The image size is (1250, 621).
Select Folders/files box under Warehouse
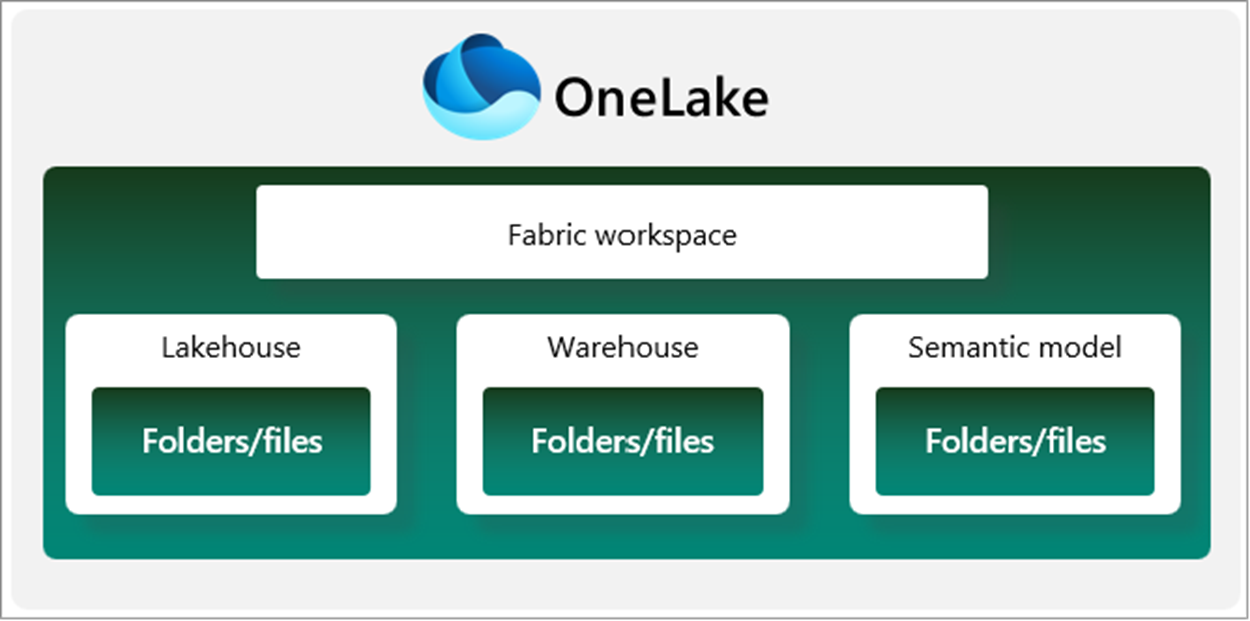622,441
